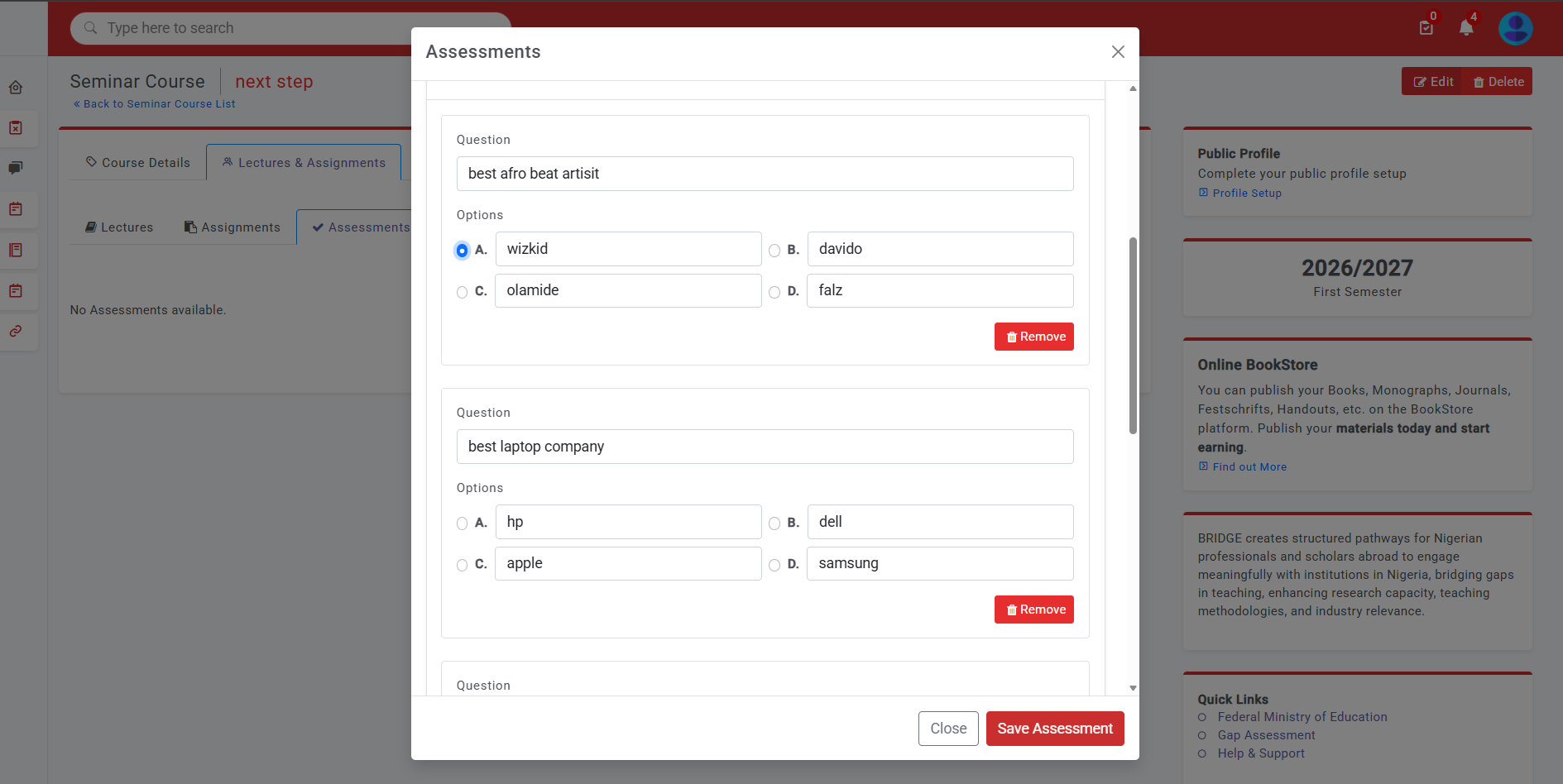
Task: Switch to Course Details tab
Action: tap(138, 163)
